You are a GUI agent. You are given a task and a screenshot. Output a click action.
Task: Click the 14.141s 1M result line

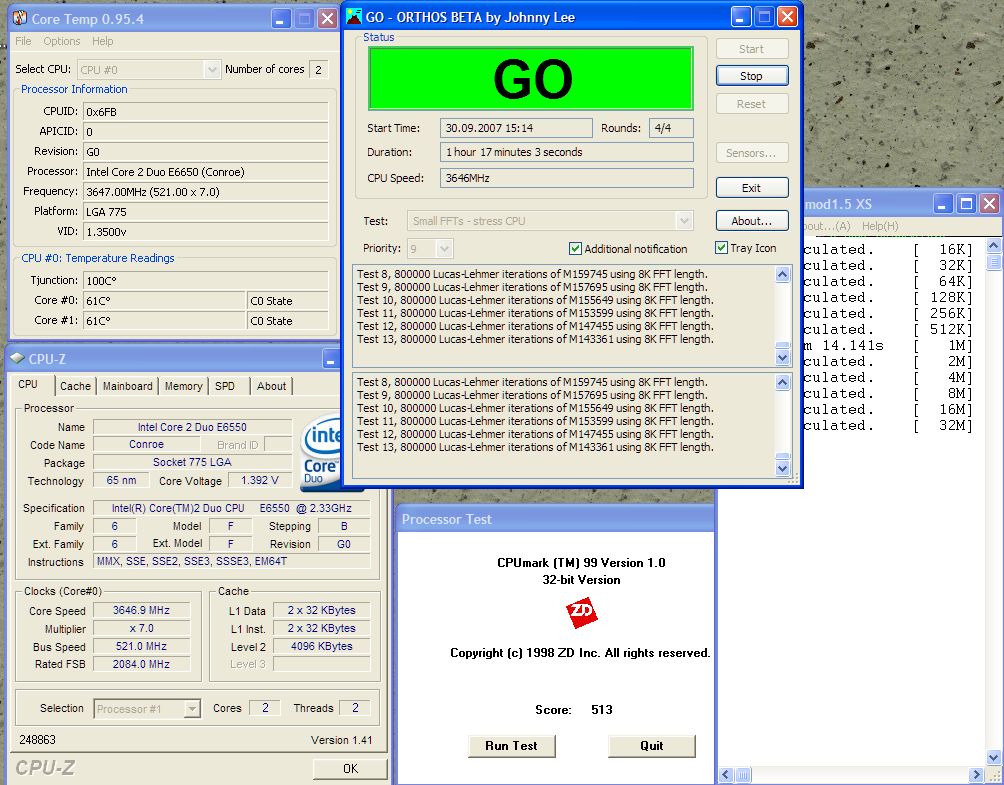point(887,345)
